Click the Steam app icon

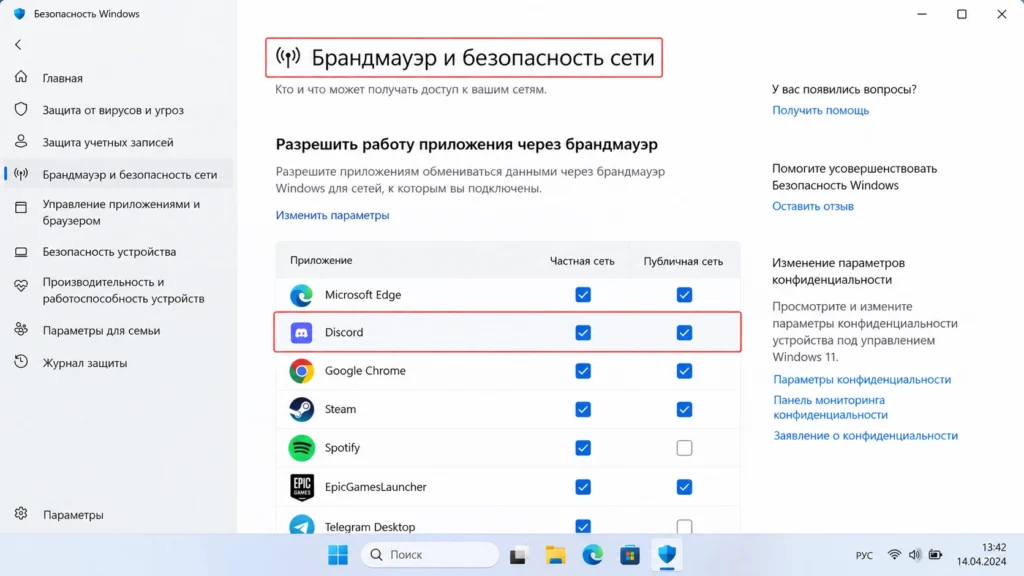click(x=301, y=409)
